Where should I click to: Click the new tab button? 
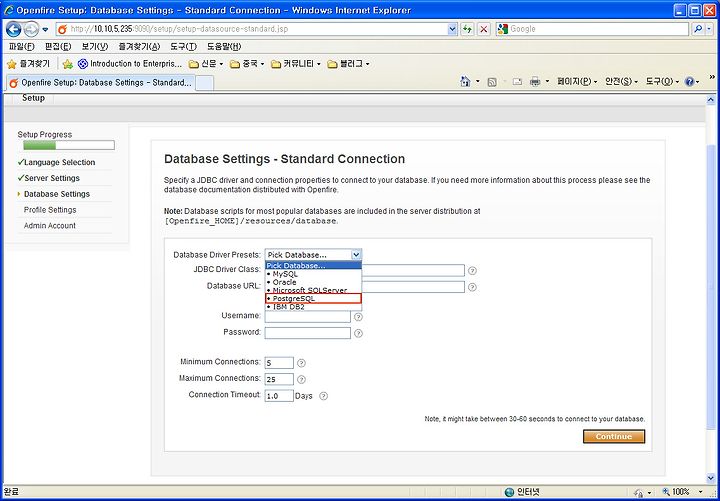(x=204, y=83)
